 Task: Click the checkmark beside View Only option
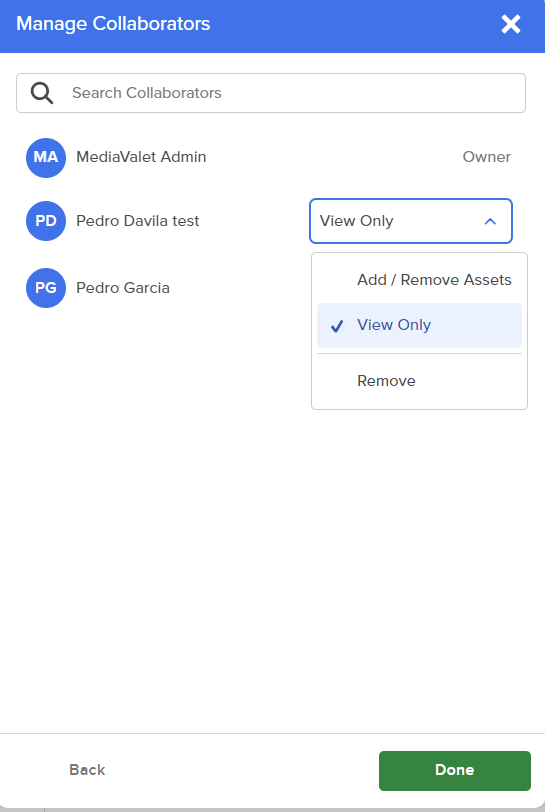pyautogui.click(x=337, y=326)
